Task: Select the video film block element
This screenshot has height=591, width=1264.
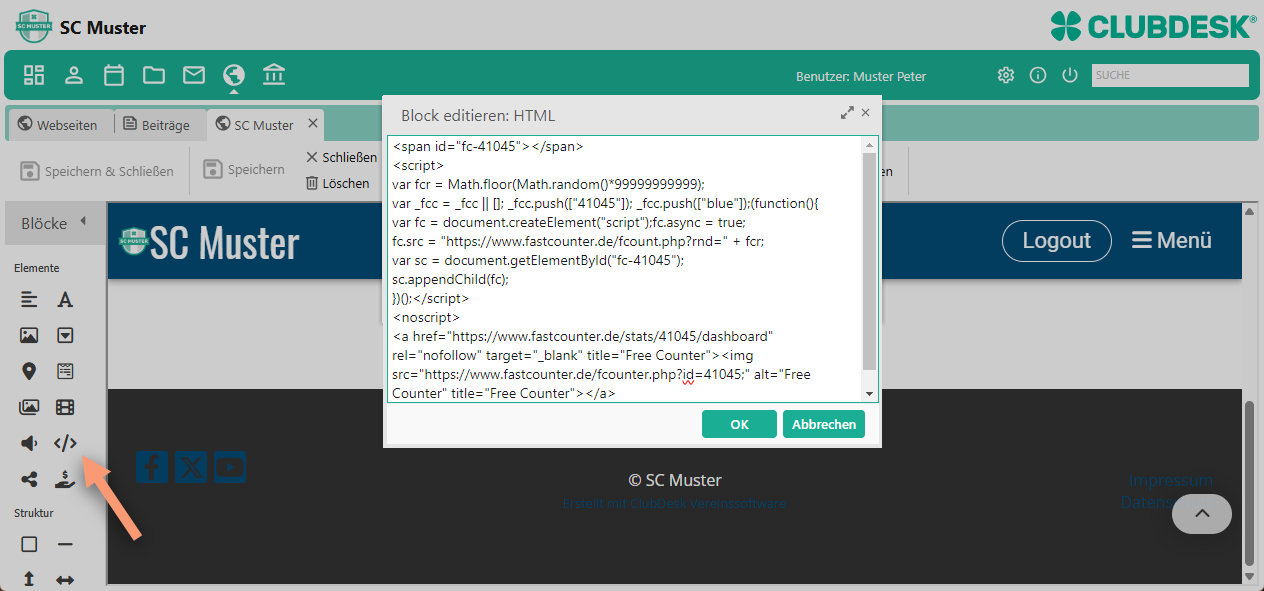Action: [x=65, y=407]
